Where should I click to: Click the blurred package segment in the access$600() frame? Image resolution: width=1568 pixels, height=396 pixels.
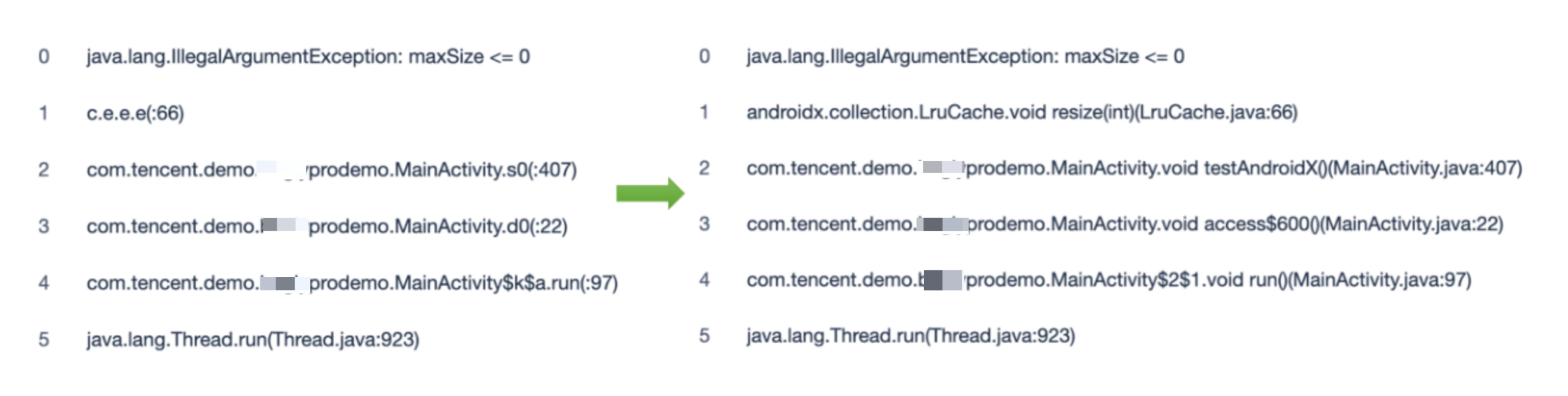[x=942, y=225]
